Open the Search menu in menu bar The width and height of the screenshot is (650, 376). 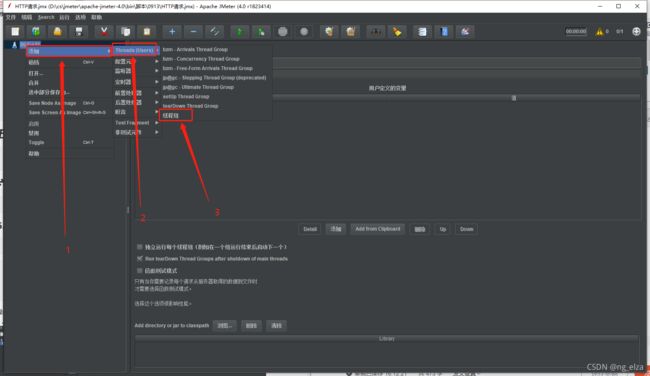(46, 17)
